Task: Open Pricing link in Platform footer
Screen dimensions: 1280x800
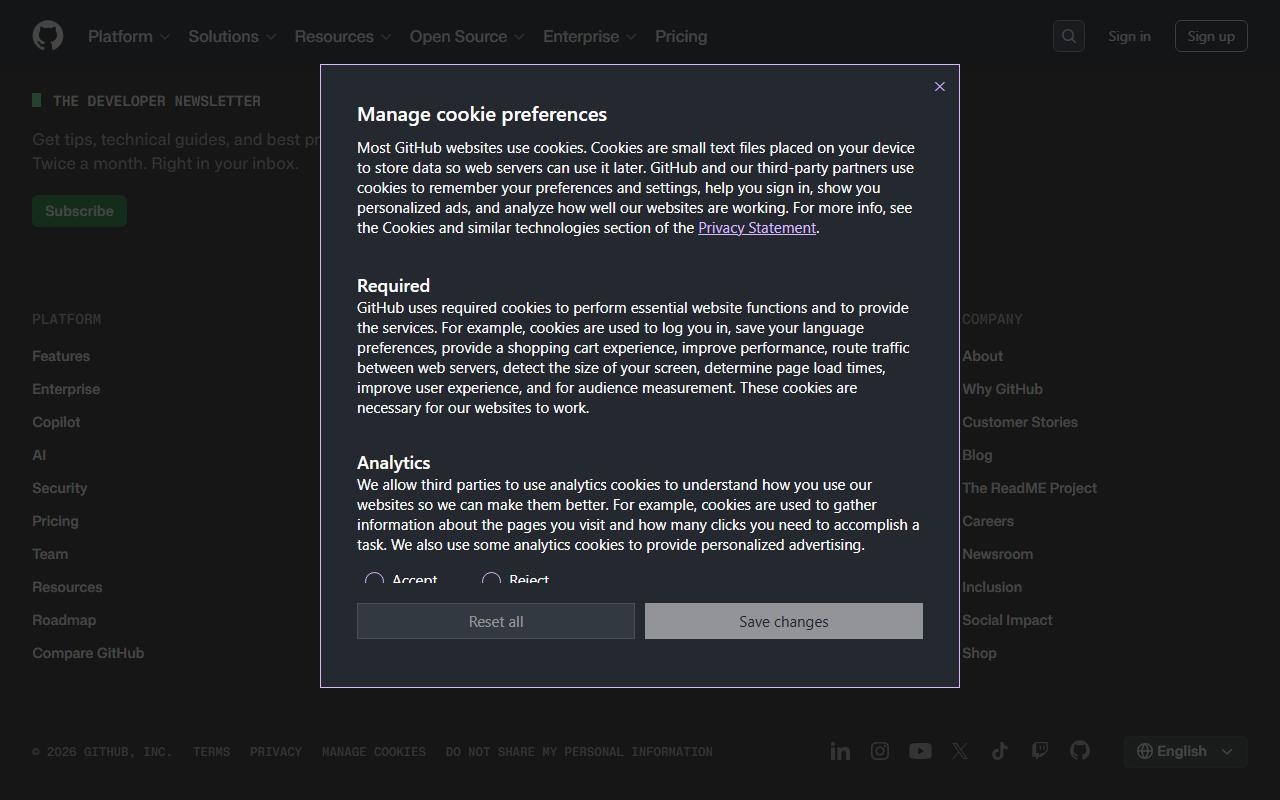Action: tap(55, 521)
